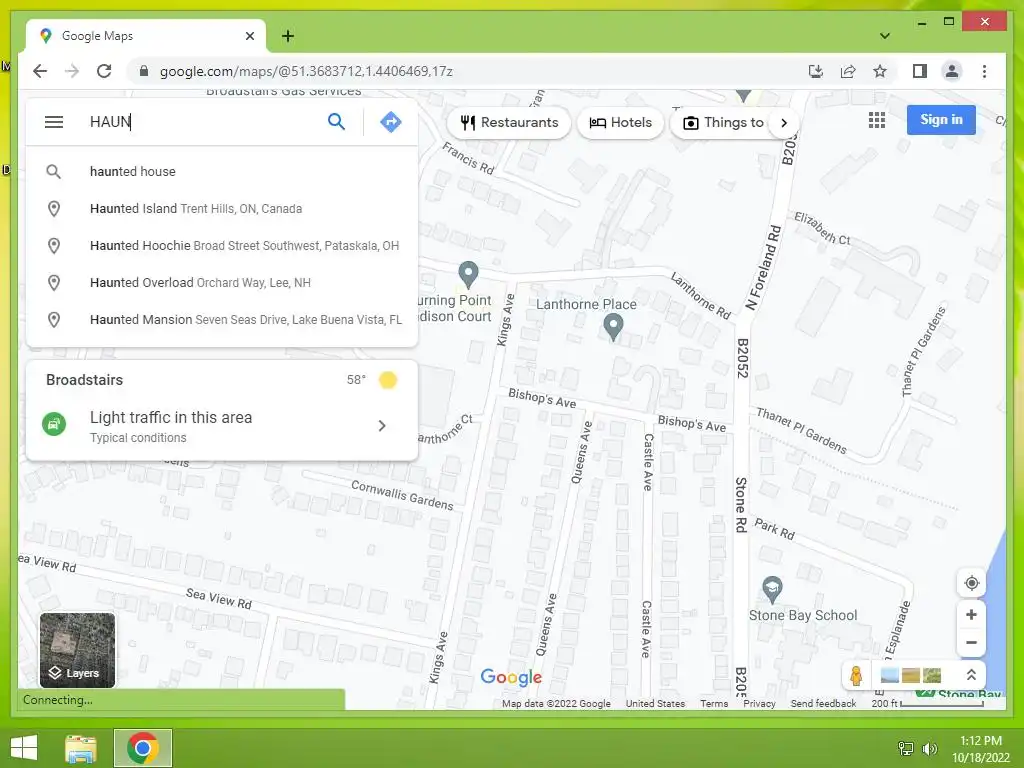Click the blue search magnifier icon
The height and width of the screenshot is (768, 1024).
(336, 121)
